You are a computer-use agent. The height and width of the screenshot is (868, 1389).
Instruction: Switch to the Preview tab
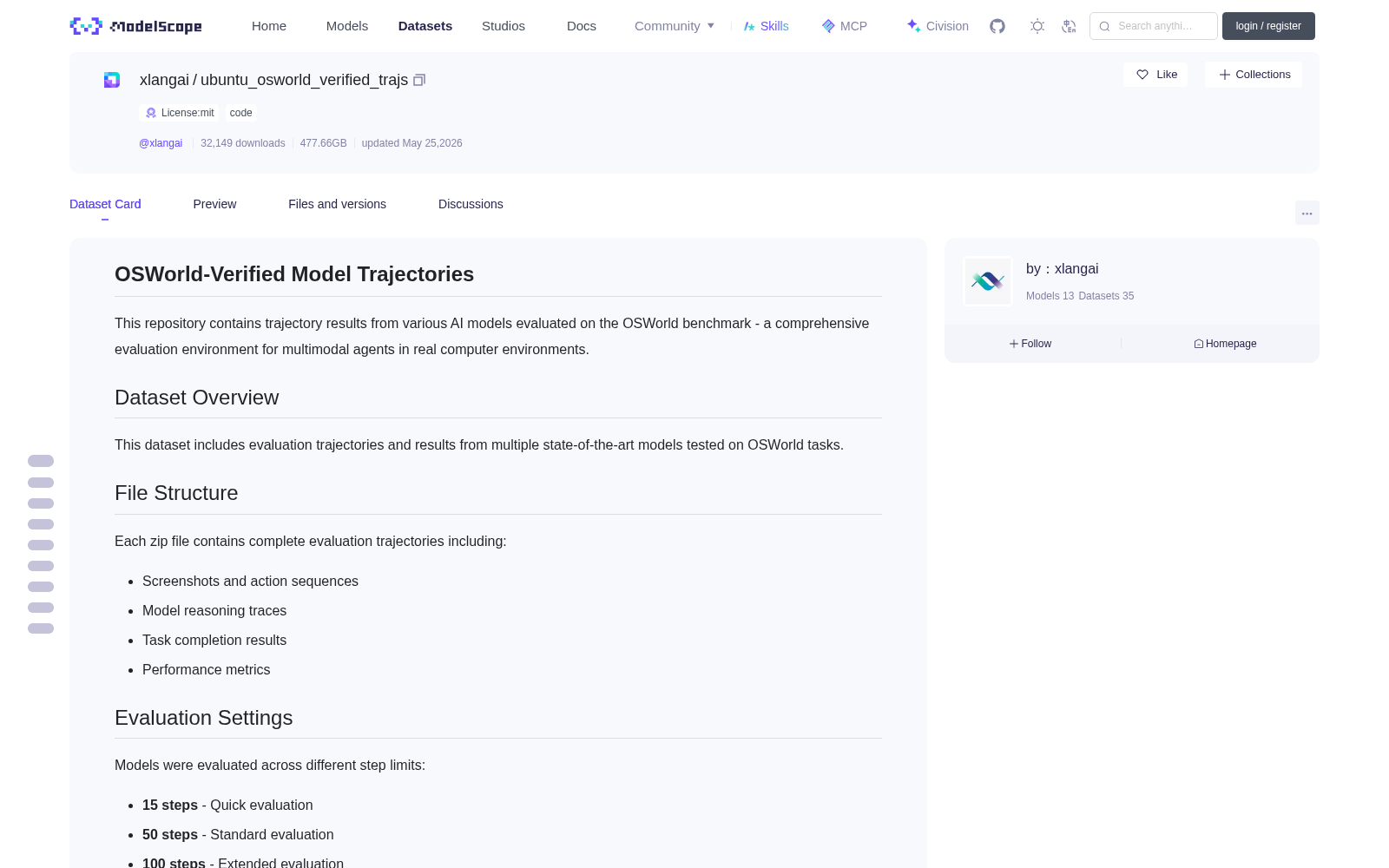(214, 204)
